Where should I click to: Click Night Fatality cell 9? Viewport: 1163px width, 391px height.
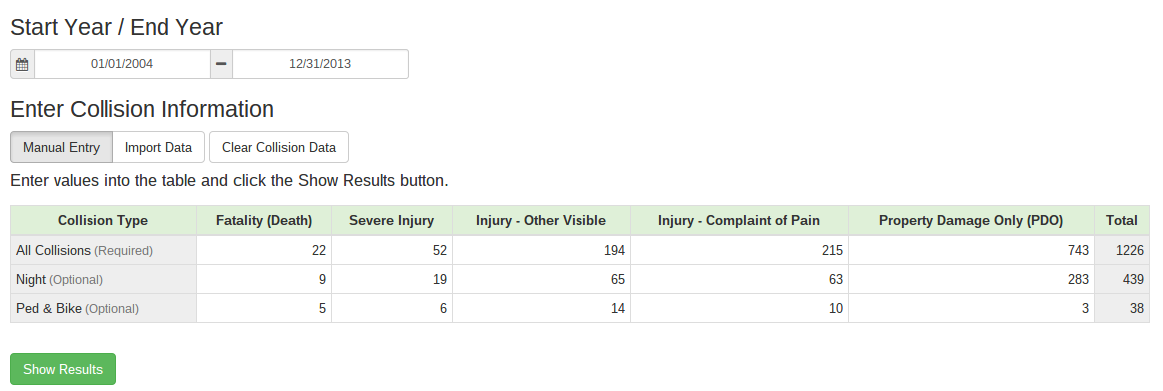pos(264,279)
